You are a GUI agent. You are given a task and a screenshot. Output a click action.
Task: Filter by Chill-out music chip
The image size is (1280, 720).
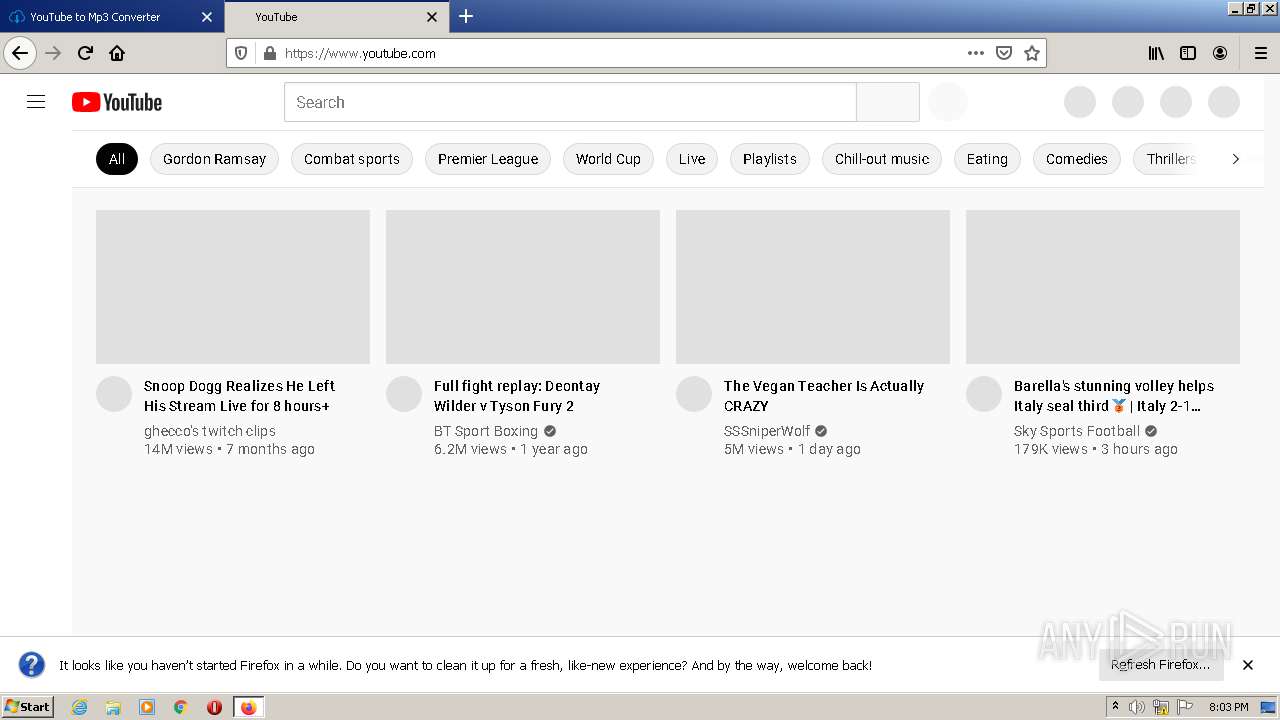pos(882,159)
